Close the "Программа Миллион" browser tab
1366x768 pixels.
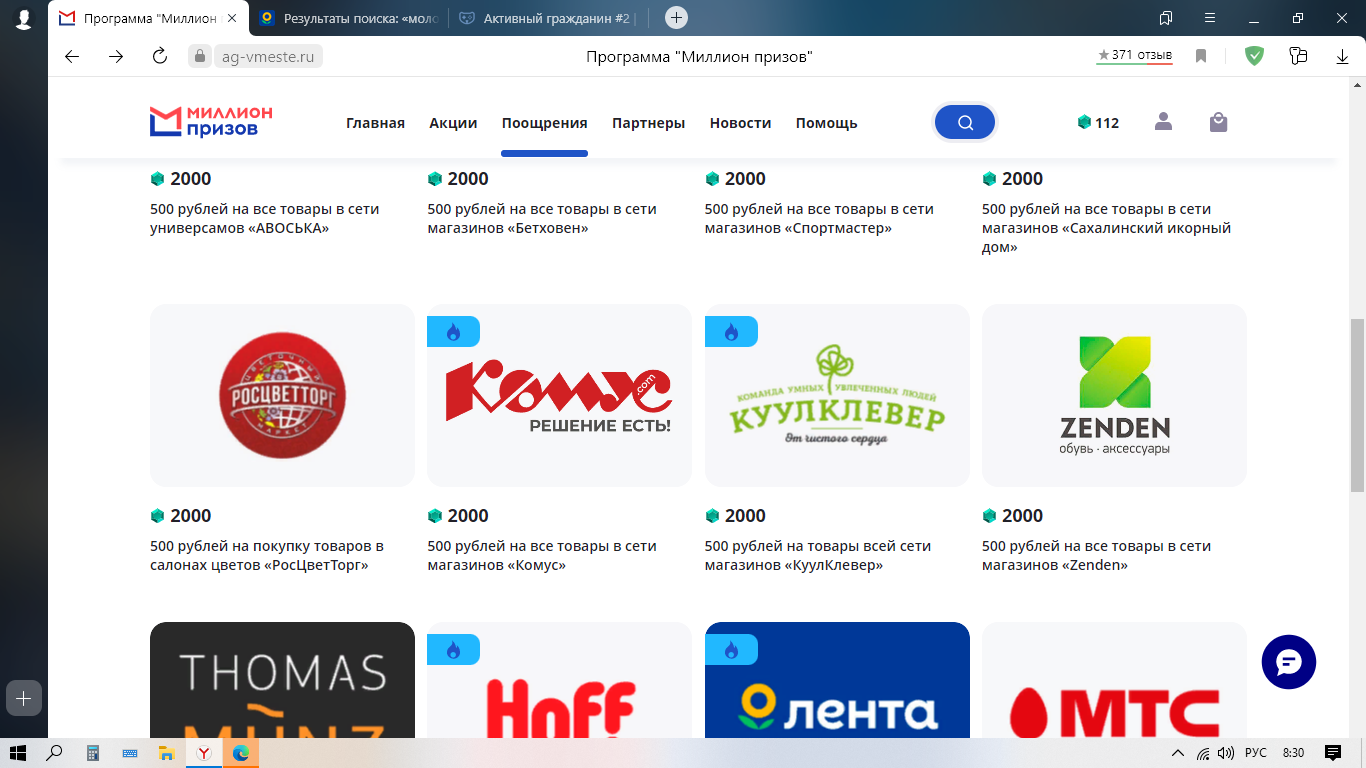(232, 18)
